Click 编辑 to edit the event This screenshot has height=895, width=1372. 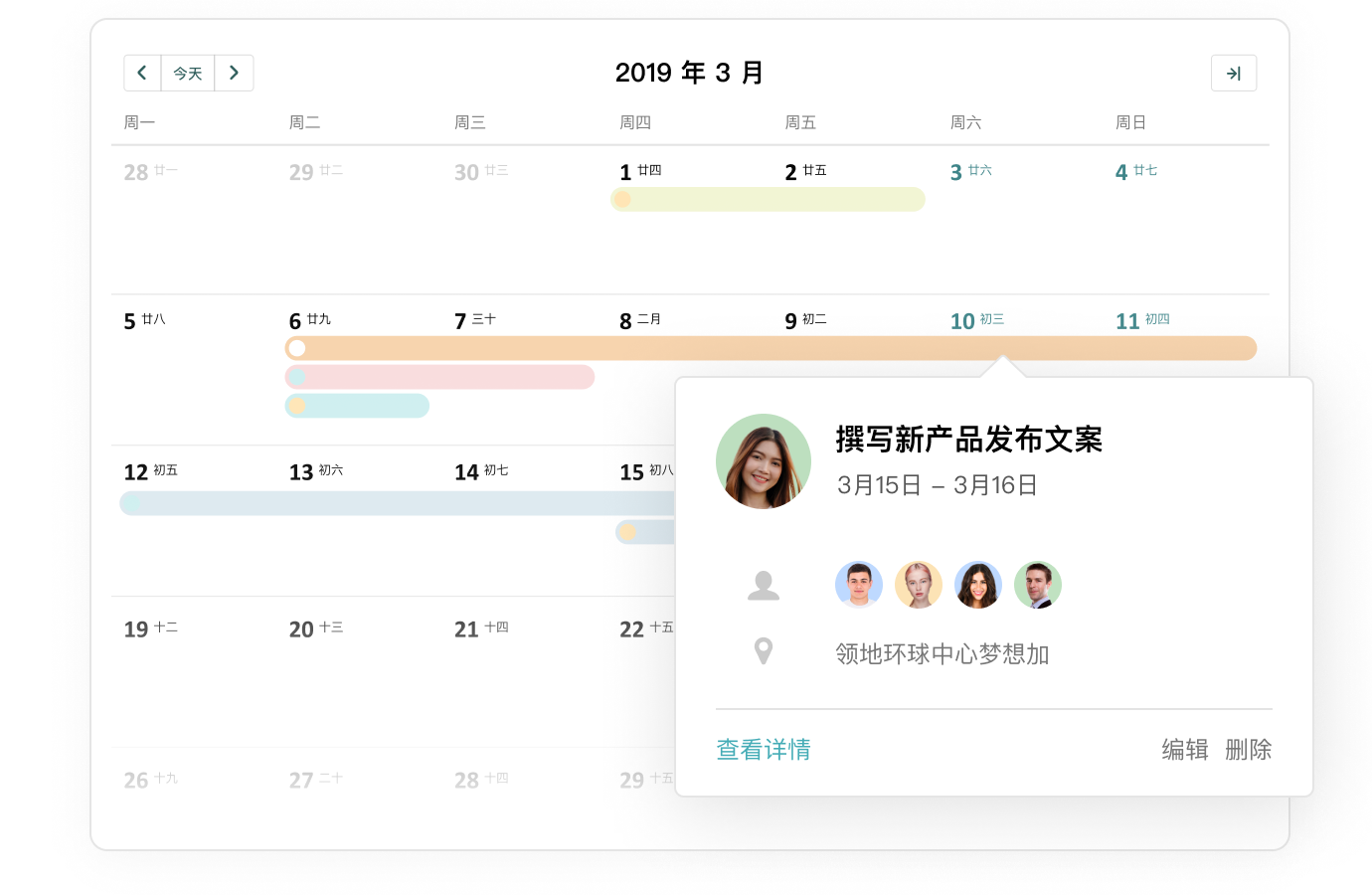[x=1185, y=750]
